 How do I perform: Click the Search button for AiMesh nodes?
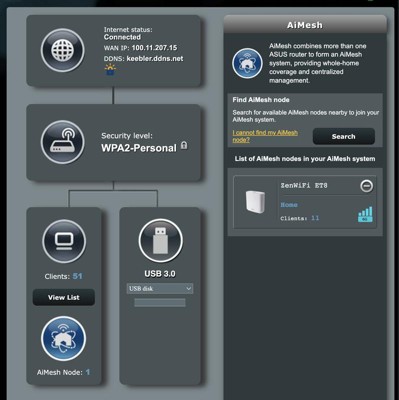[x=344, y=136]
